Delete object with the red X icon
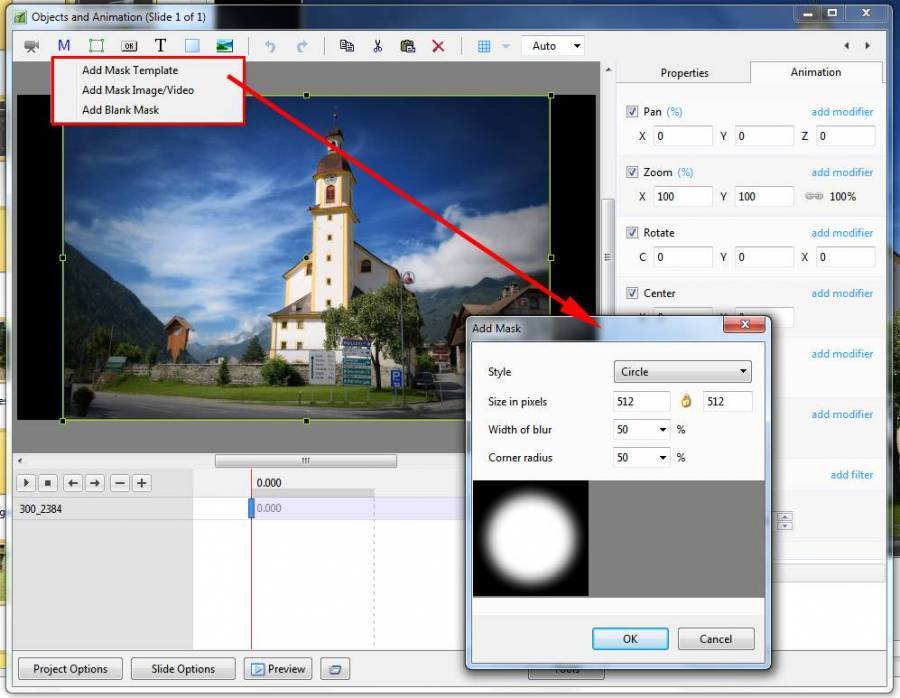Viewport: 900px width, 698px height. coord(438,46)
